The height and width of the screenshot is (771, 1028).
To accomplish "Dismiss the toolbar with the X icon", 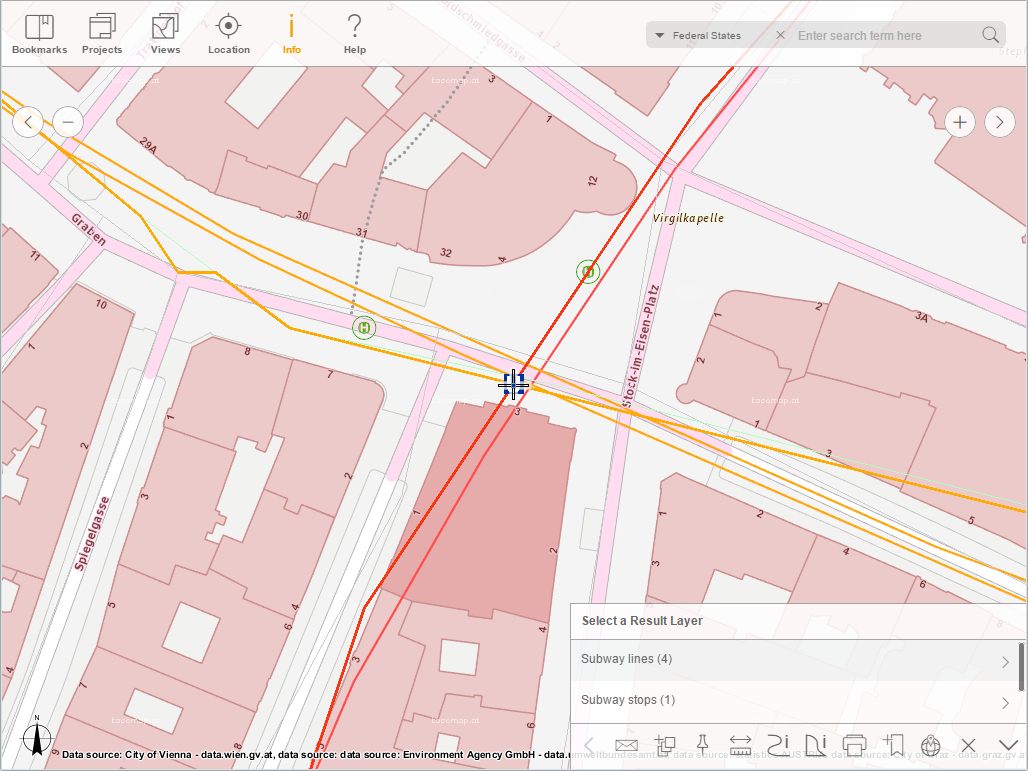I will click(x=967, y=745).
